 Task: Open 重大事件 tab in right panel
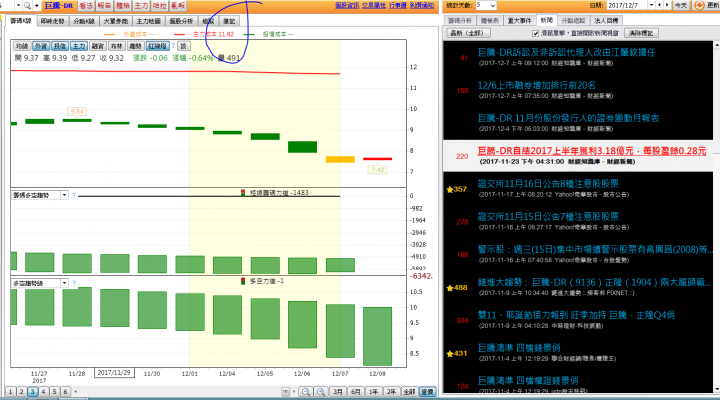pos(519,21)
